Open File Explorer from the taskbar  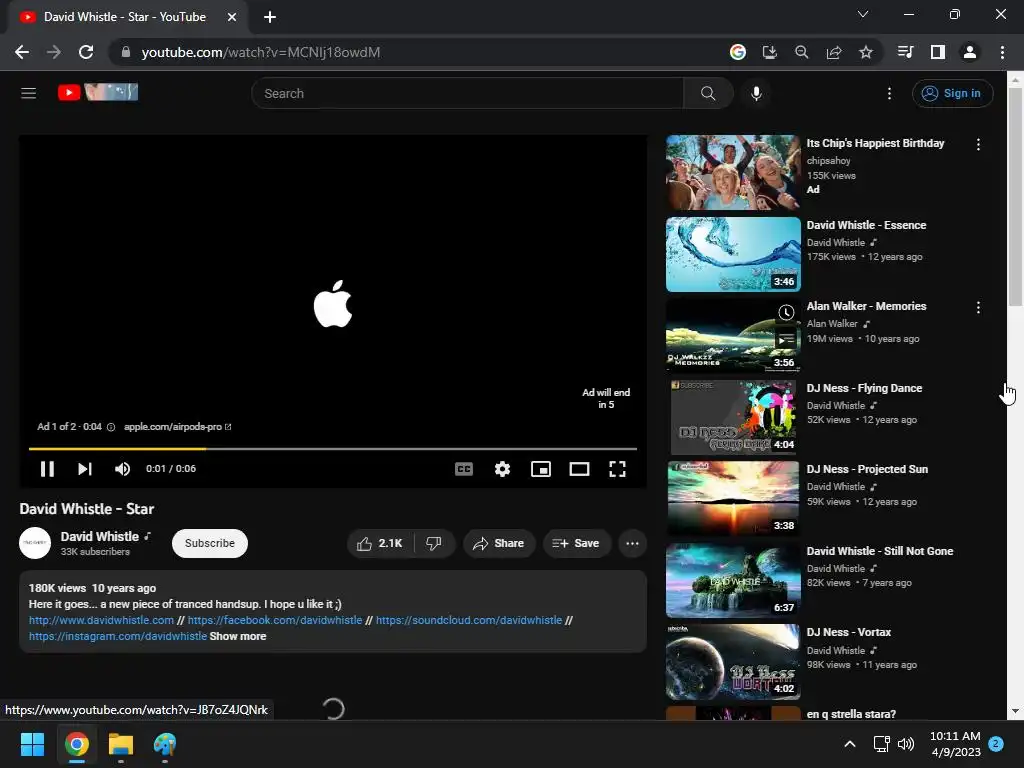[x=121, y=744]
